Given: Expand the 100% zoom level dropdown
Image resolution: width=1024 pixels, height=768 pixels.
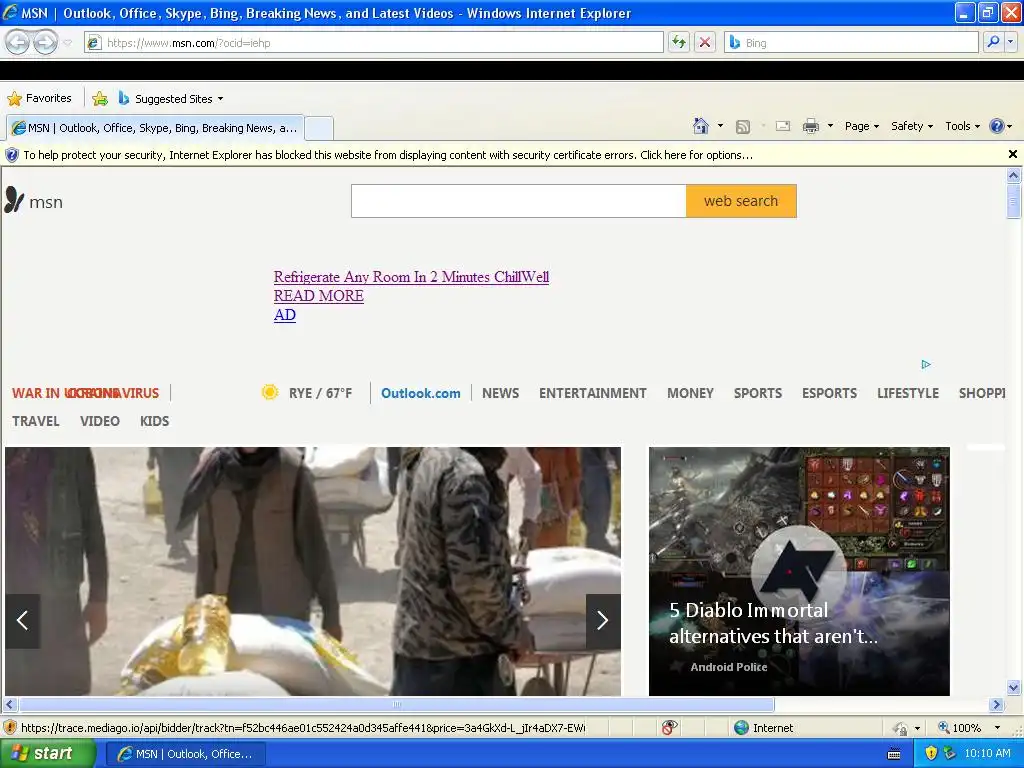Looking at the screenshot, I should (x=997, y=728).
